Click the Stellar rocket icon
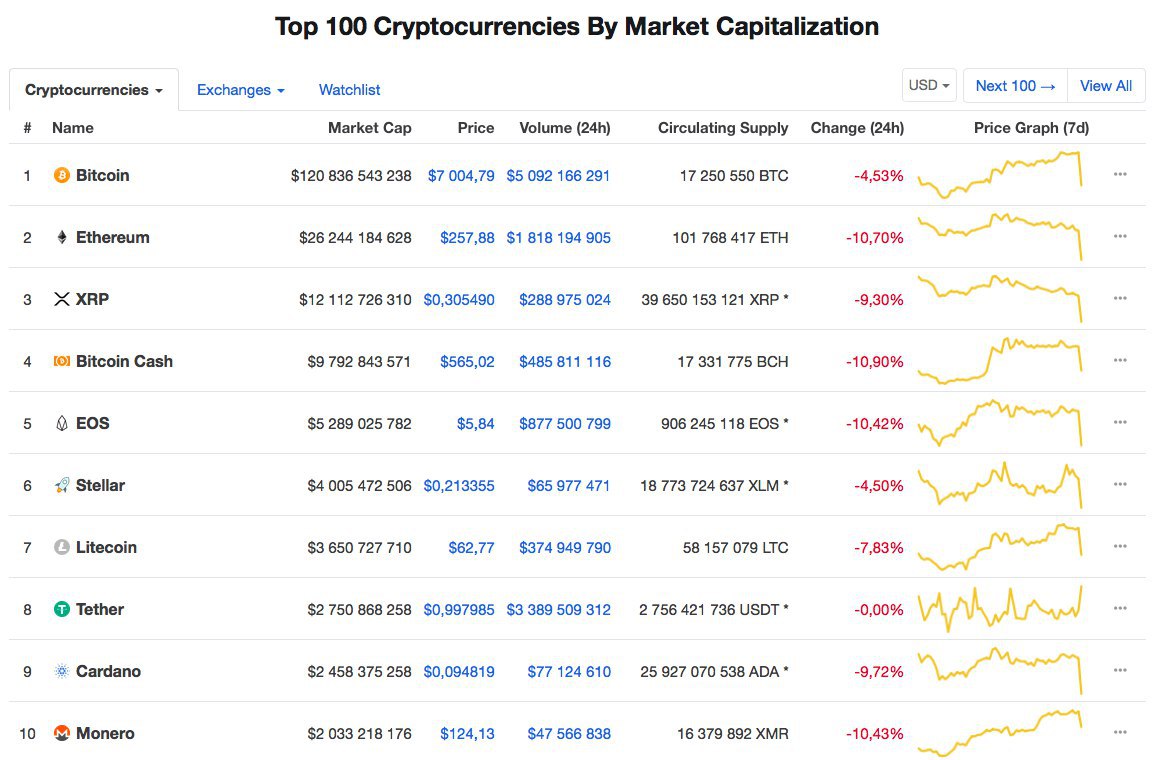 62,485
